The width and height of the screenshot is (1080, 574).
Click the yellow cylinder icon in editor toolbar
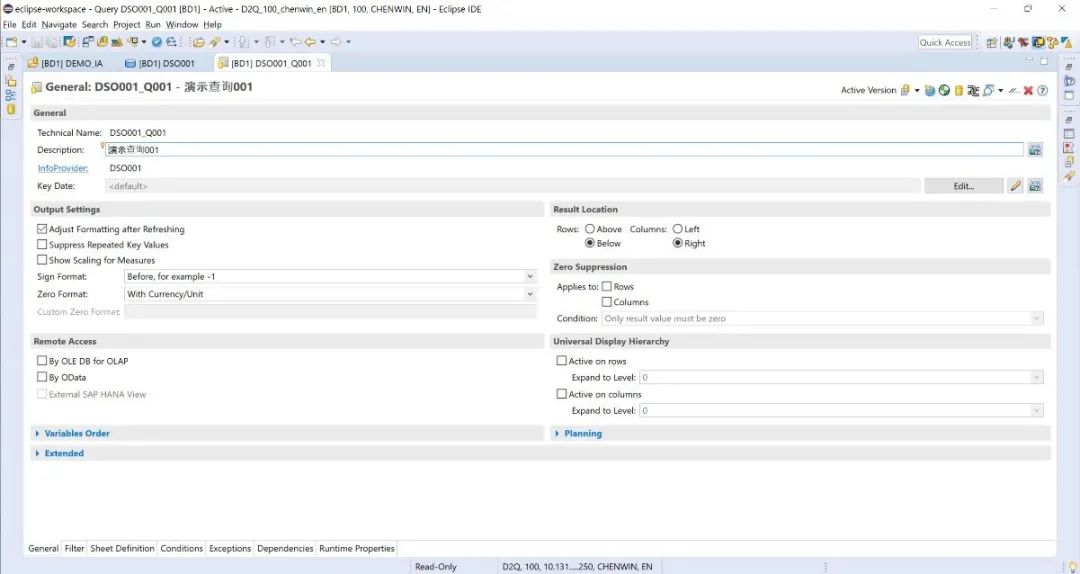click(x=959, y=90)
